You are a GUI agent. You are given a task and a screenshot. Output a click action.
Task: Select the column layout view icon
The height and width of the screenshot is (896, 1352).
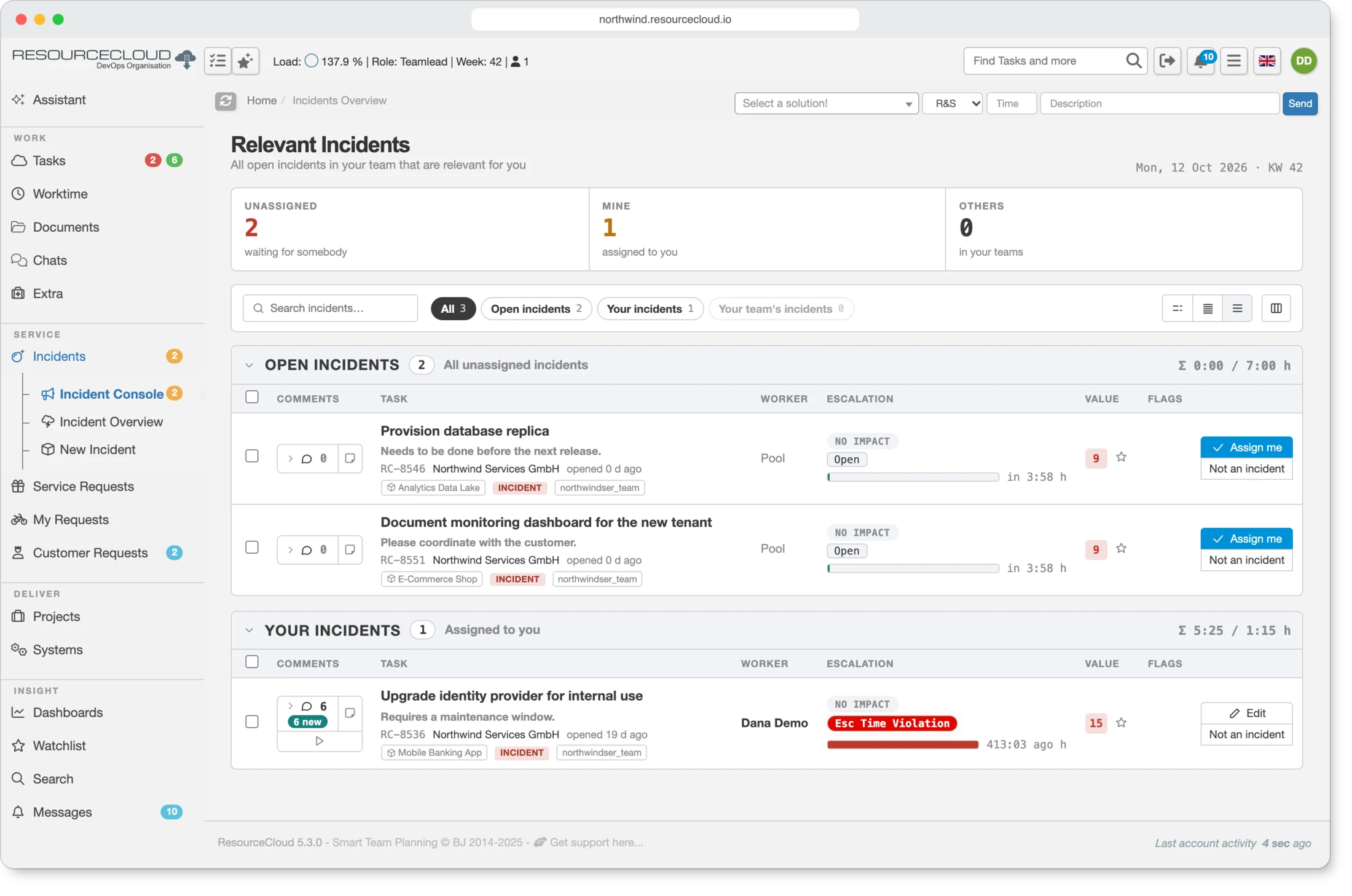pyautogui.click(x=1276, y=308)
